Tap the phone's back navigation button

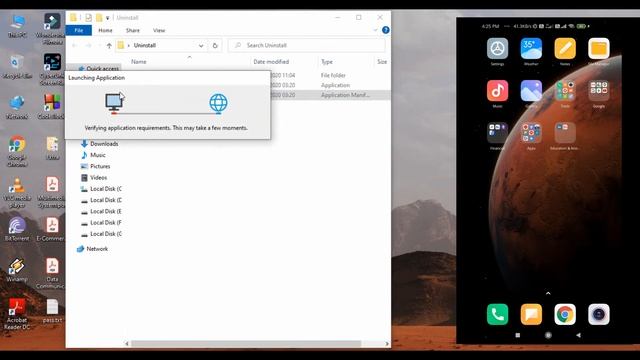[578, 335]
